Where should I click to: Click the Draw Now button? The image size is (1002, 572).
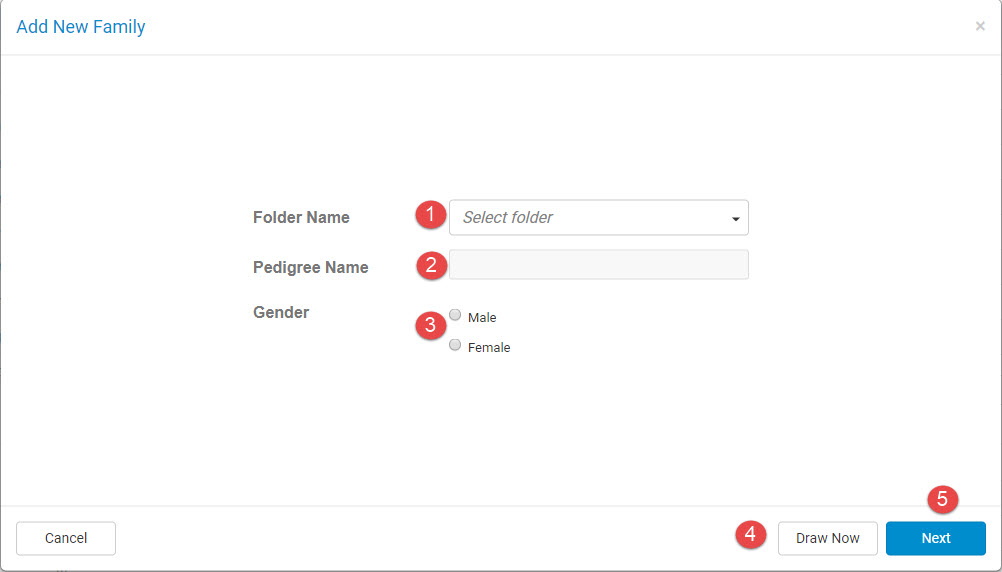828,538
